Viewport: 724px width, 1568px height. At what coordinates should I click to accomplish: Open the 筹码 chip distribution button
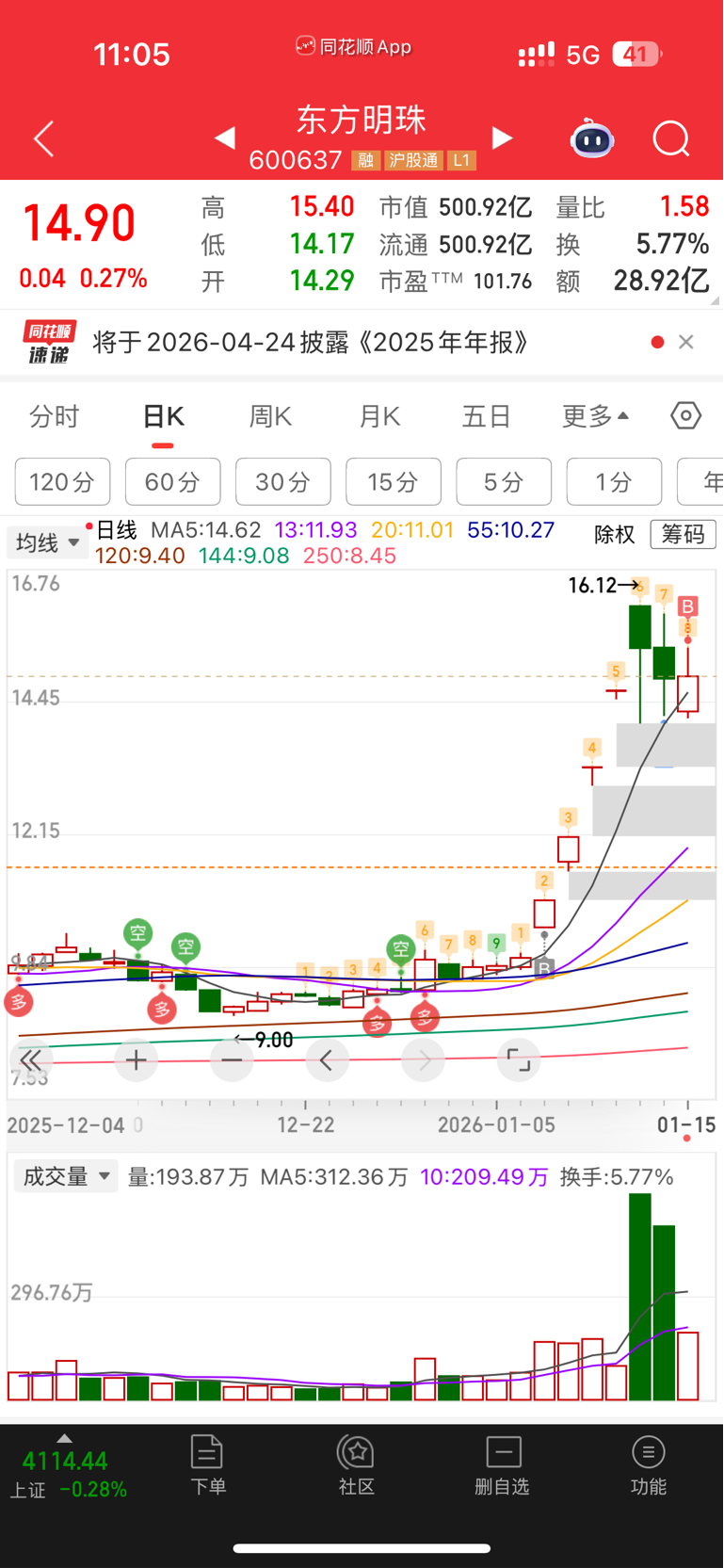click(683, 535)
